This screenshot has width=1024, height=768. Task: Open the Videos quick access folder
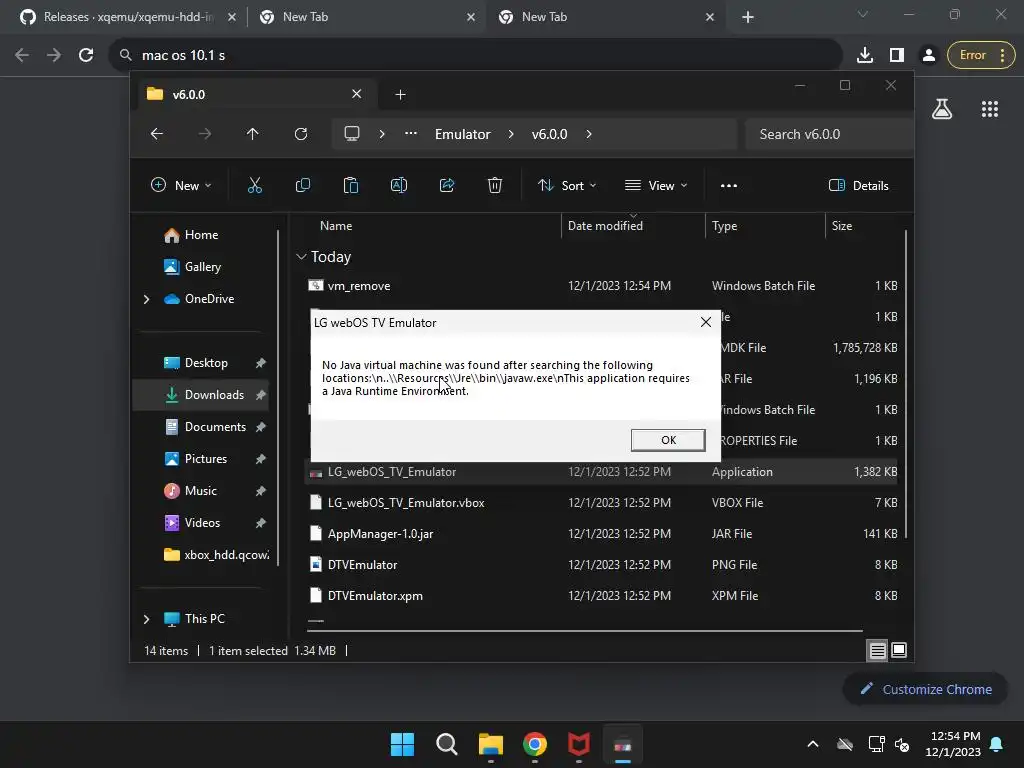click(202, 522)
